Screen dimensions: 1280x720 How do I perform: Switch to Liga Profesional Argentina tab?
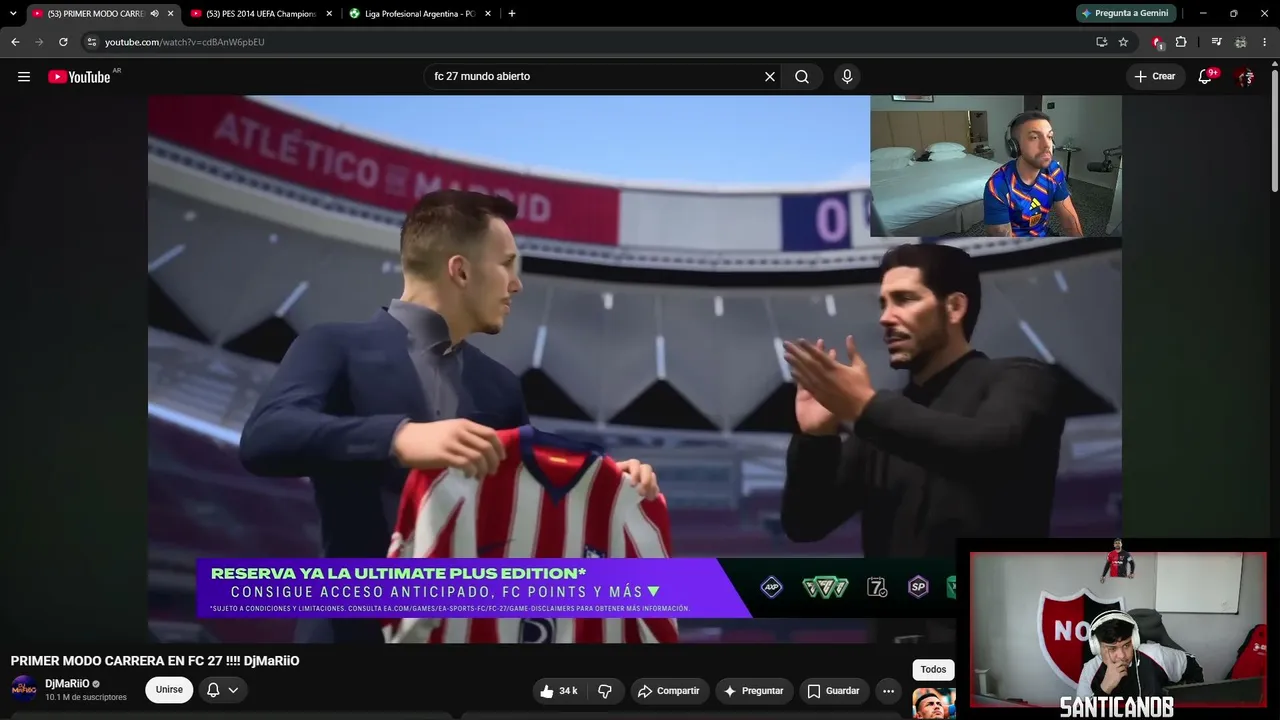point(419,14)
